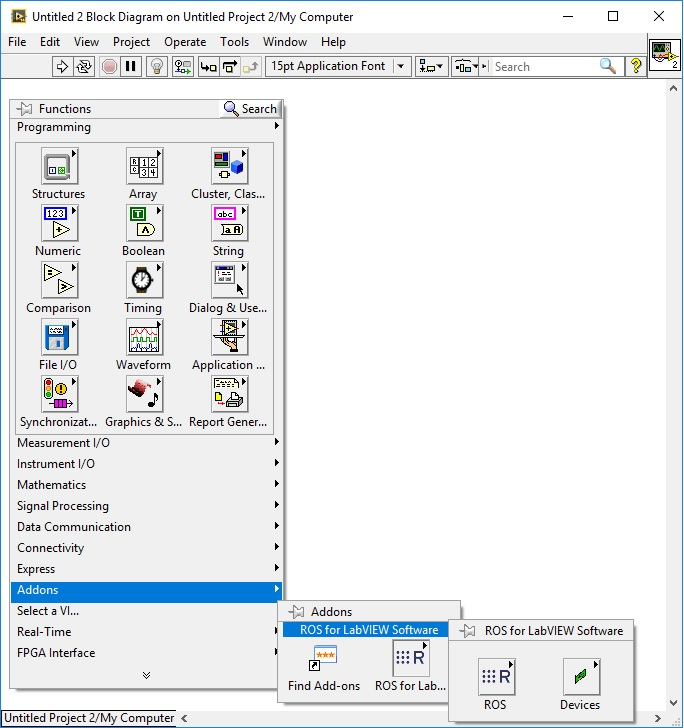Click the Find Add-ons shortcut icon
Viewport: 684px width, 728px height.
click(323, 658)
